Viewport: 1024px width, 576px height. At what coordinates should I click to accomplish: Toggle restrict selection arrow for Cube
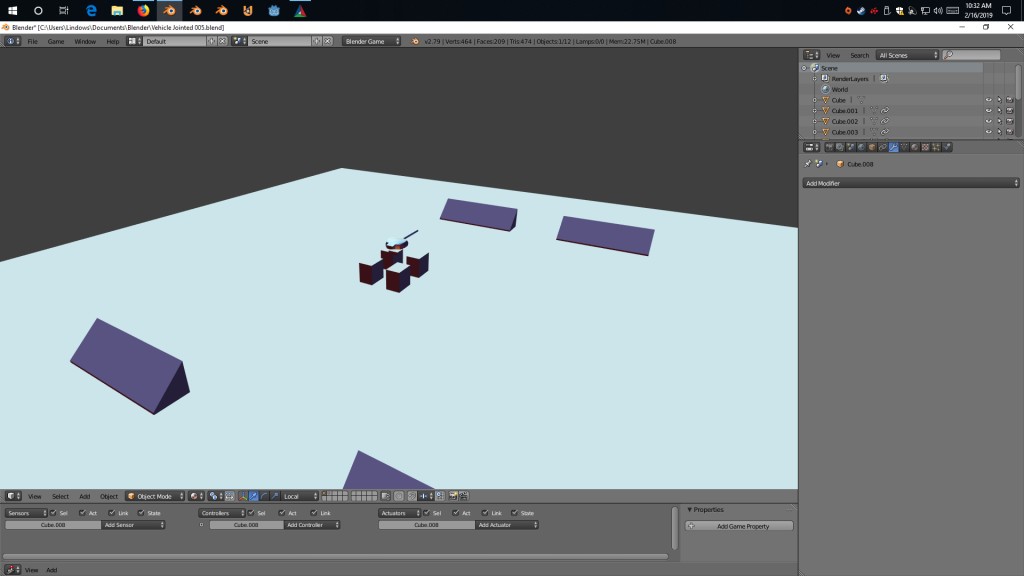(1000, 100)
